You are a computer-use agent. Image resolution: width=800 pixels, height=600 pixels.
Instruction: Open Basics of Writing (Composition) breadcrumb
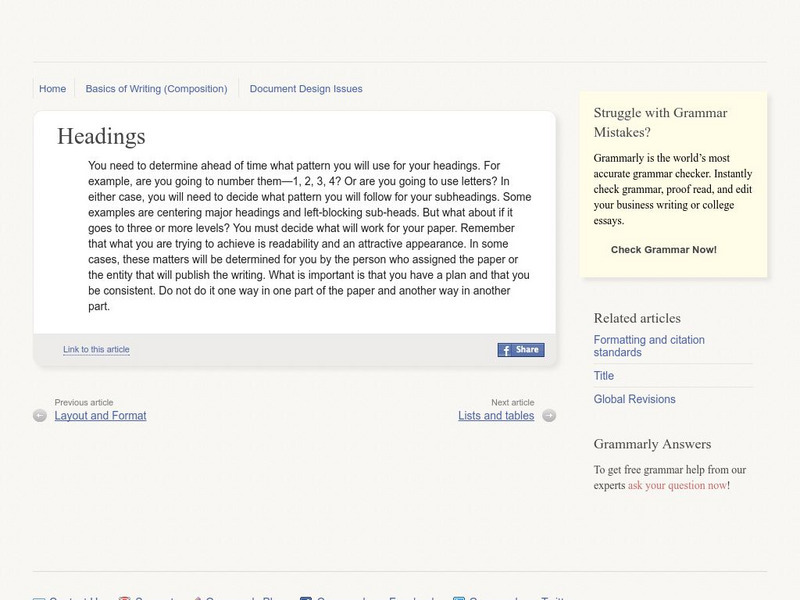156,89
